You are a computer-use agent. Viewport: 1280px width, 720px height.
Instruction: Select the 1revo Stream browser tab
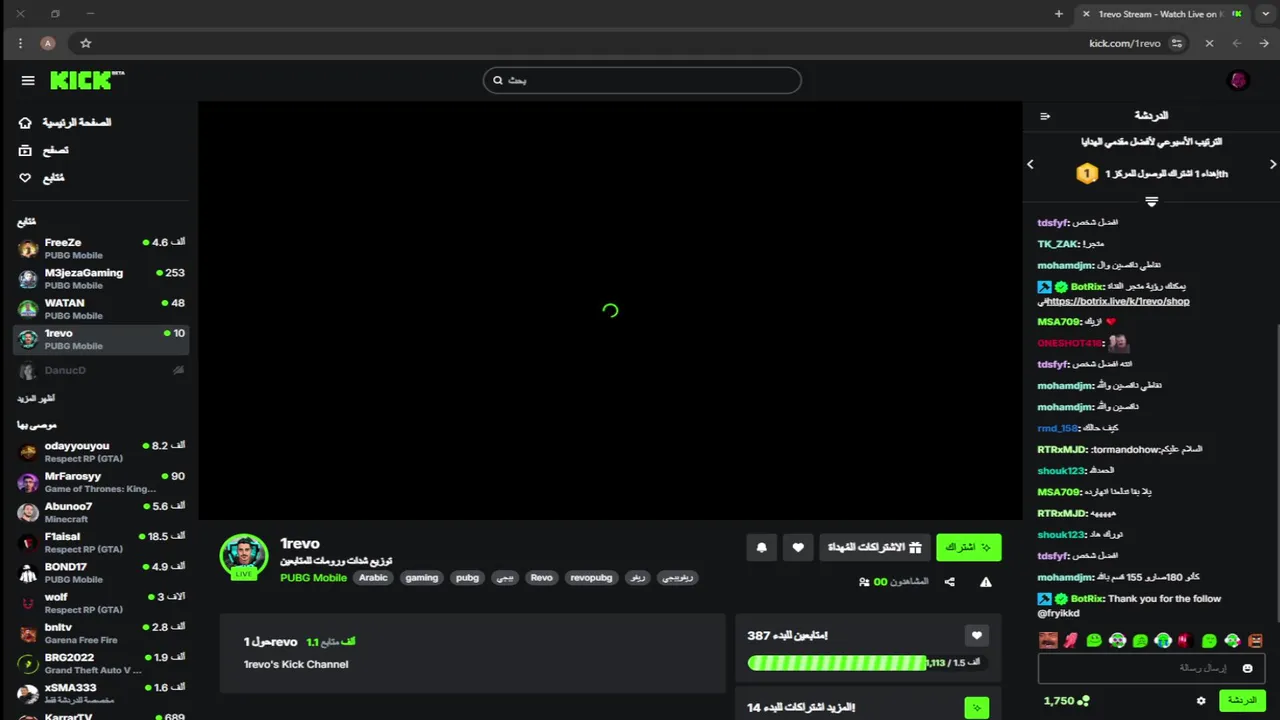(1162, 14)
